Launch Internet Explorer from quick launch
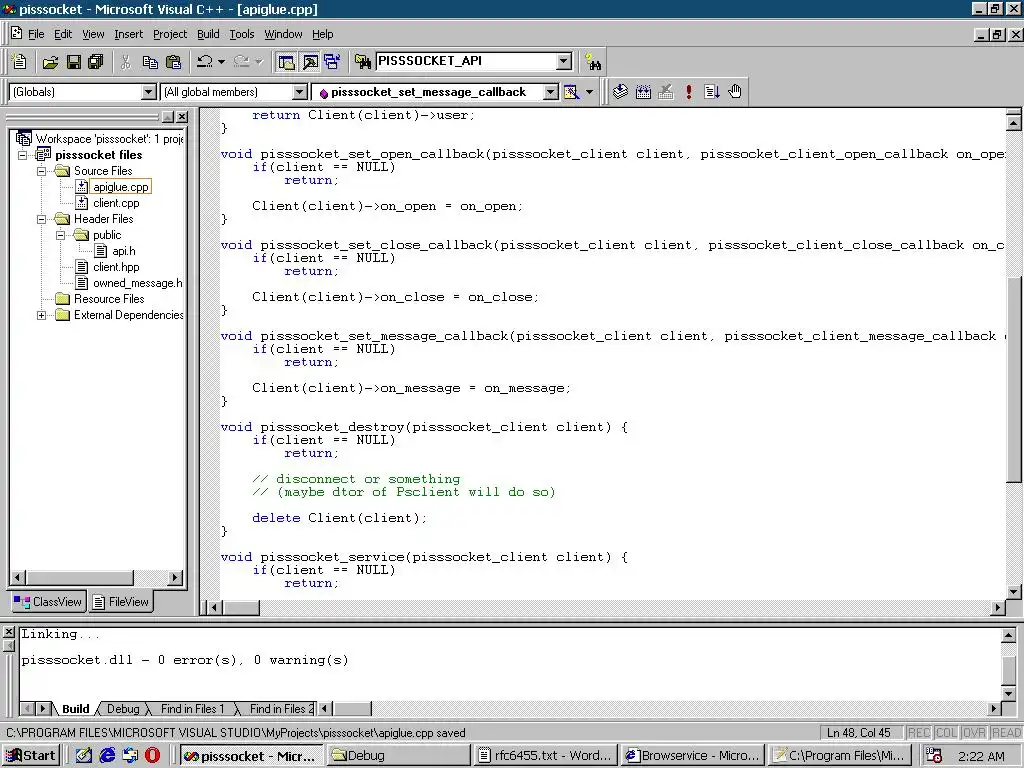 [107, 756]
